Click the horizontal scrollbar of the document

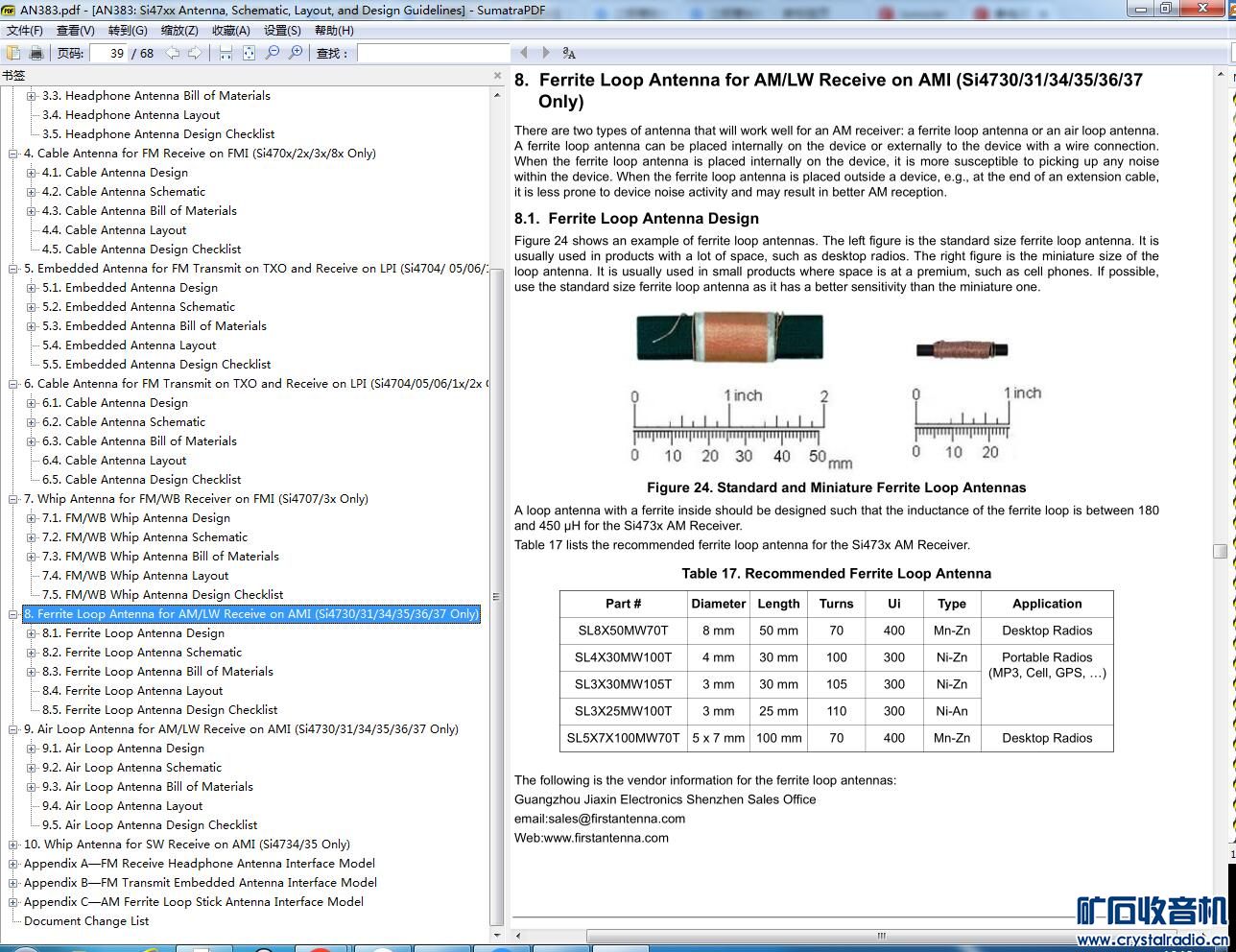coord(880,936)
